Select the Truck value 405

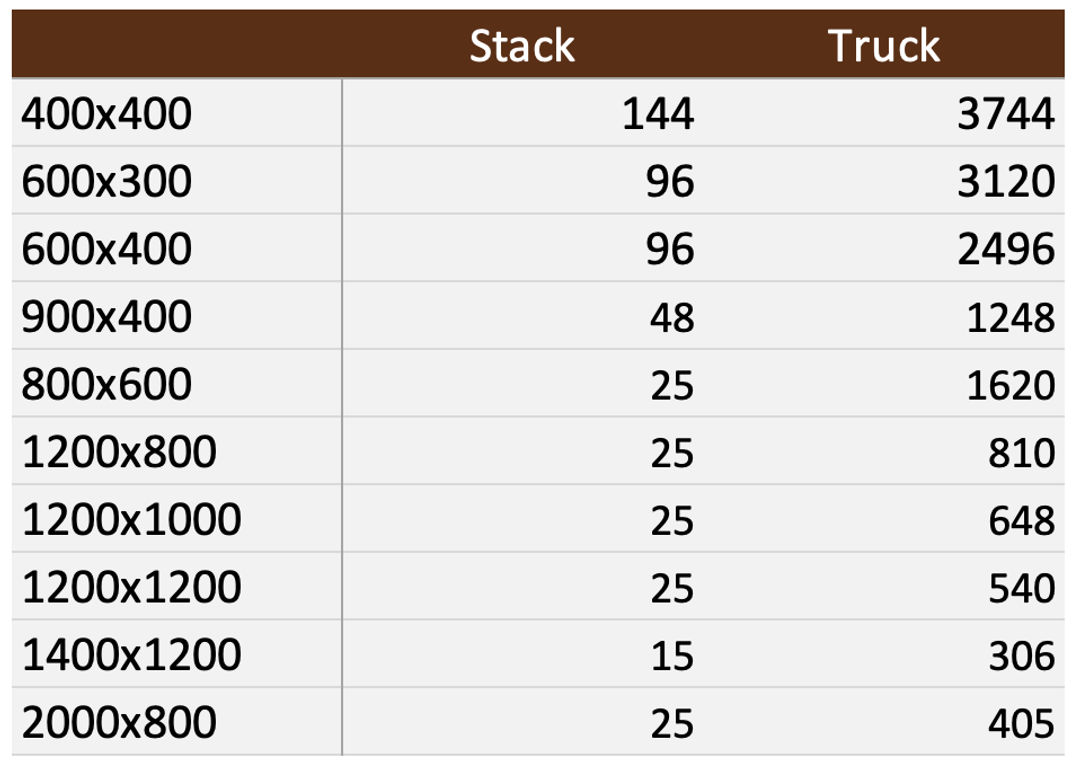(x=1021, y=723)
